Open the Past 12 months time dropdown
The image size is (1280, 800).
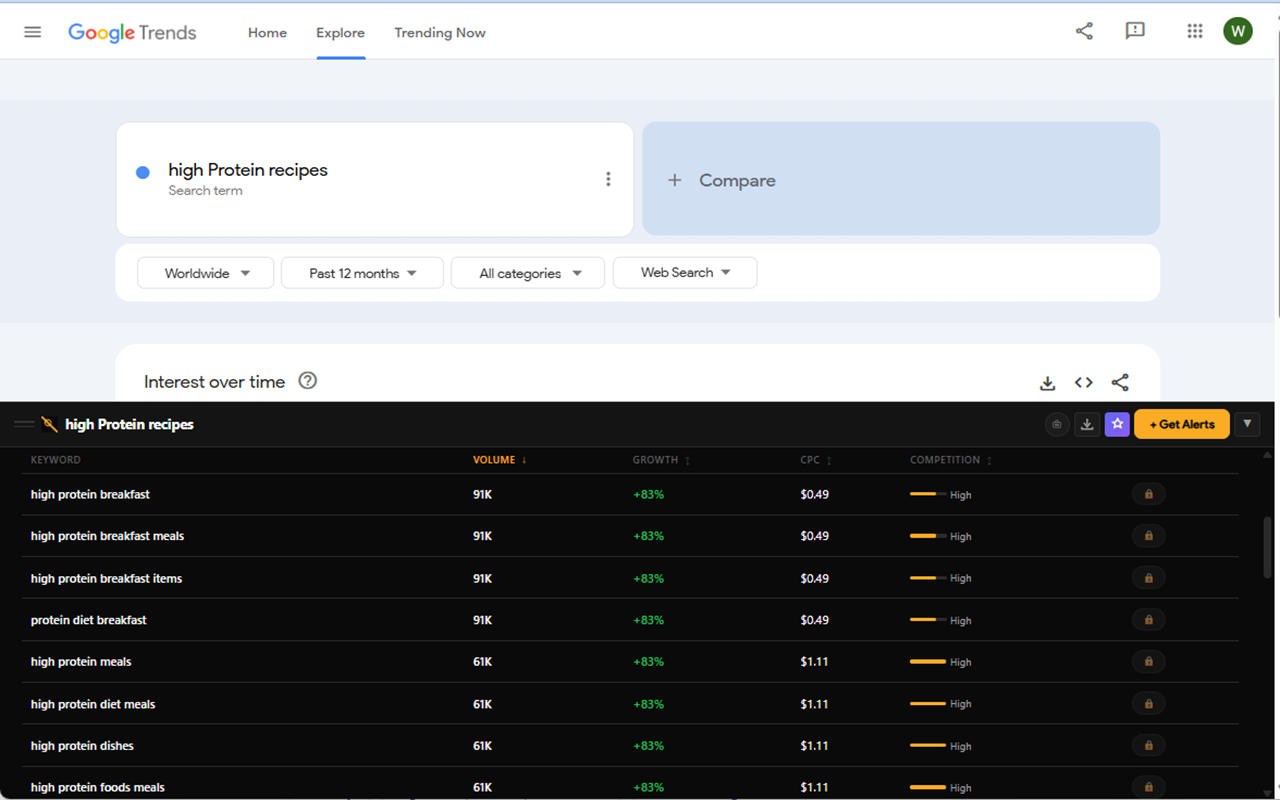(x=362, y=273)
